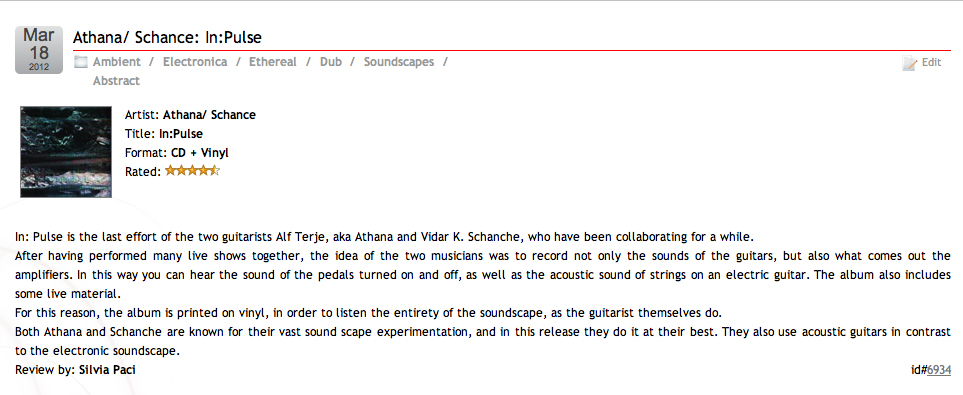Screen dimensions: 963x395
Task: Click the Edit text link
Action: coord(931,63)
